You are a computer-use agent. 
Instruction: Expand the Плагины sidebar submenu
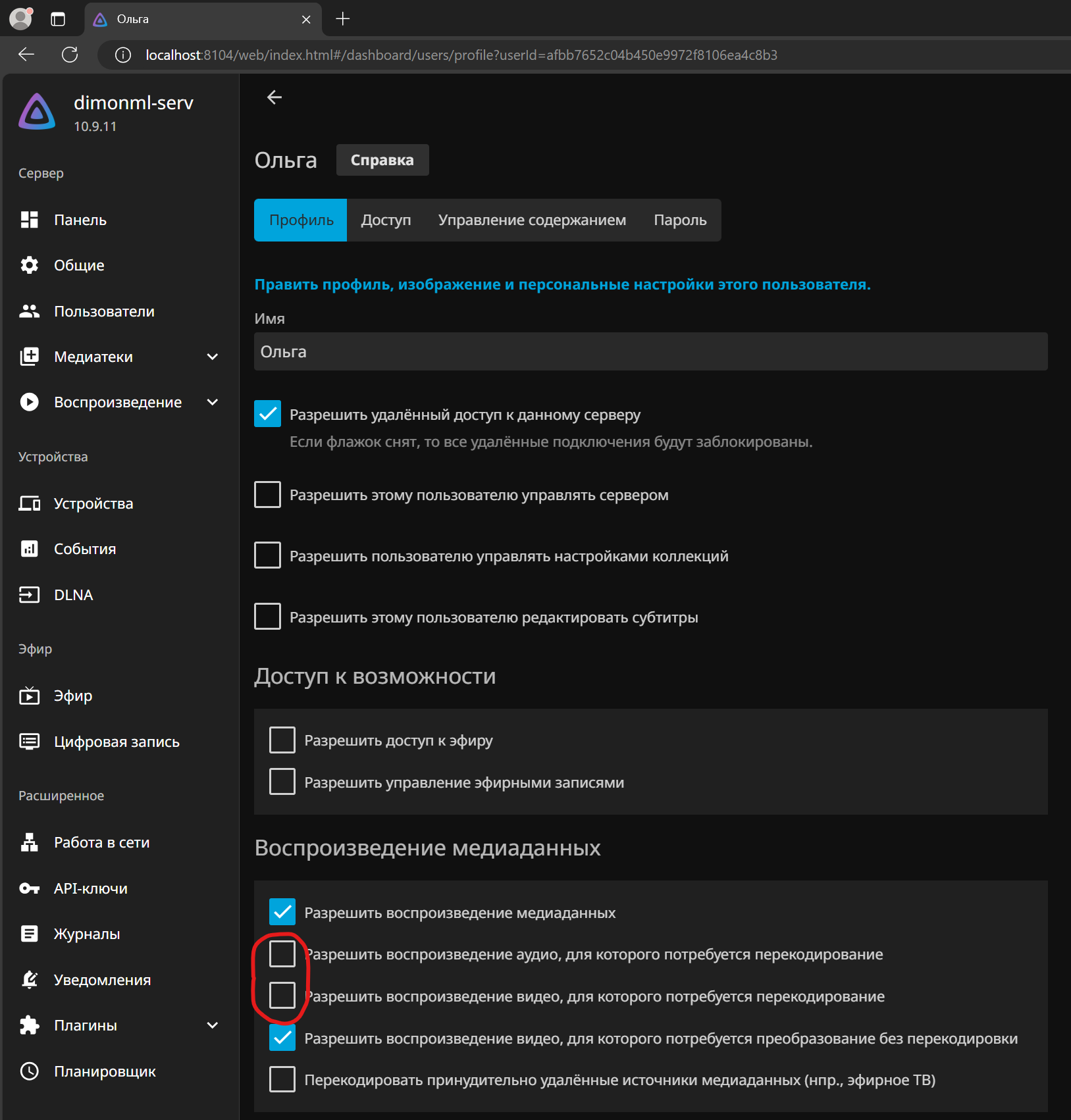click(212, 1025)
